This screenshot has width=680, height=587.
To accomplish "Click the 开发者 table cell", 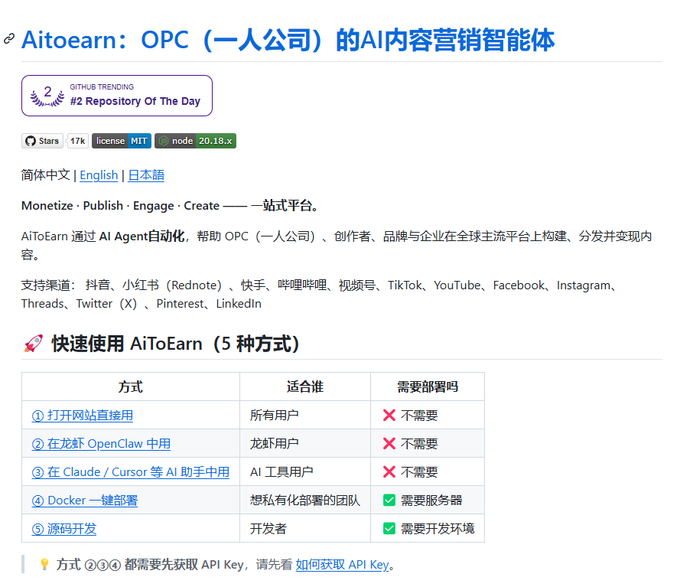I will pyautogui.click(x=305, y=528).
